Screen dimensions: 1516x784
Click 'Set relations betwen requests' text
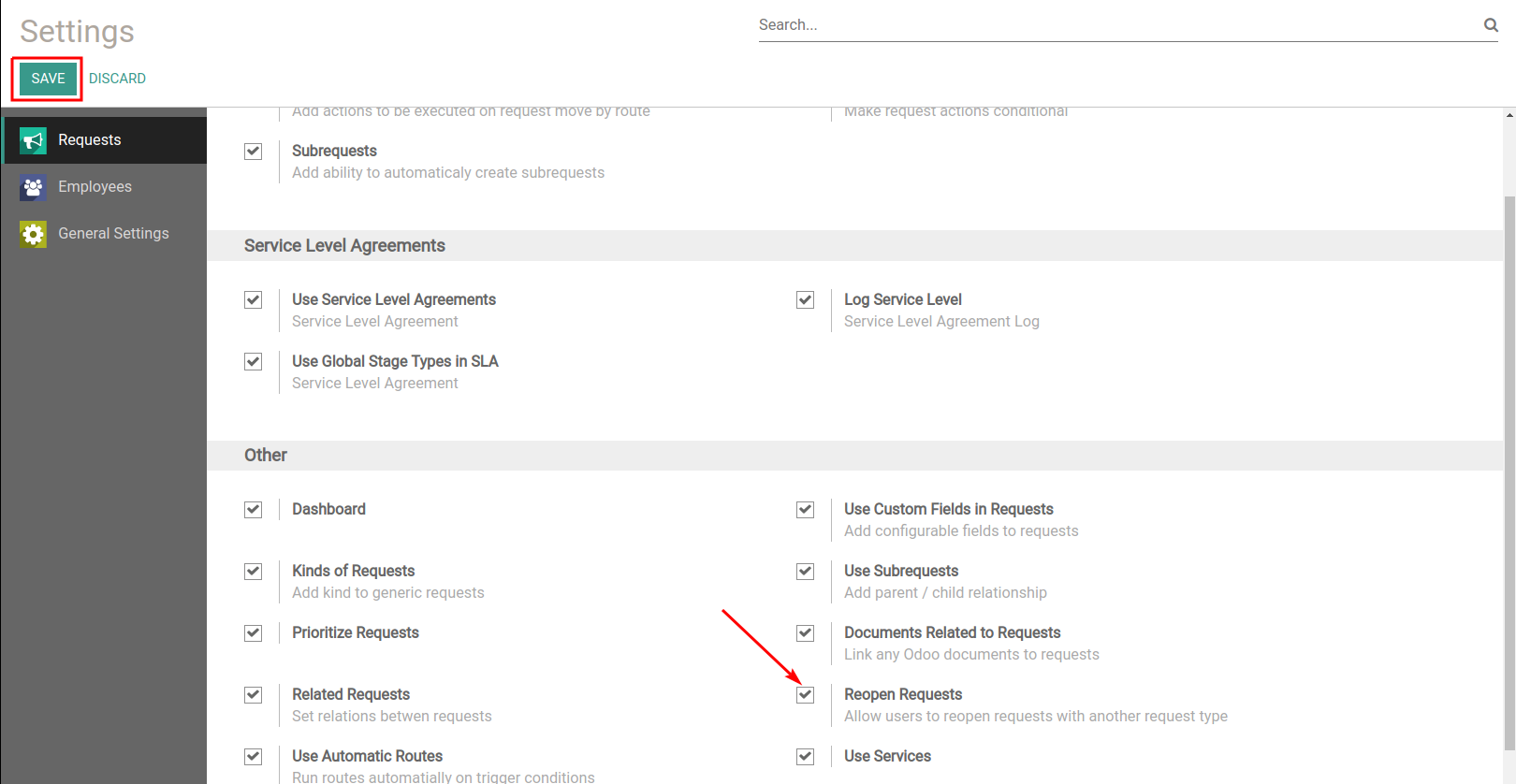(x=392, y=717)
